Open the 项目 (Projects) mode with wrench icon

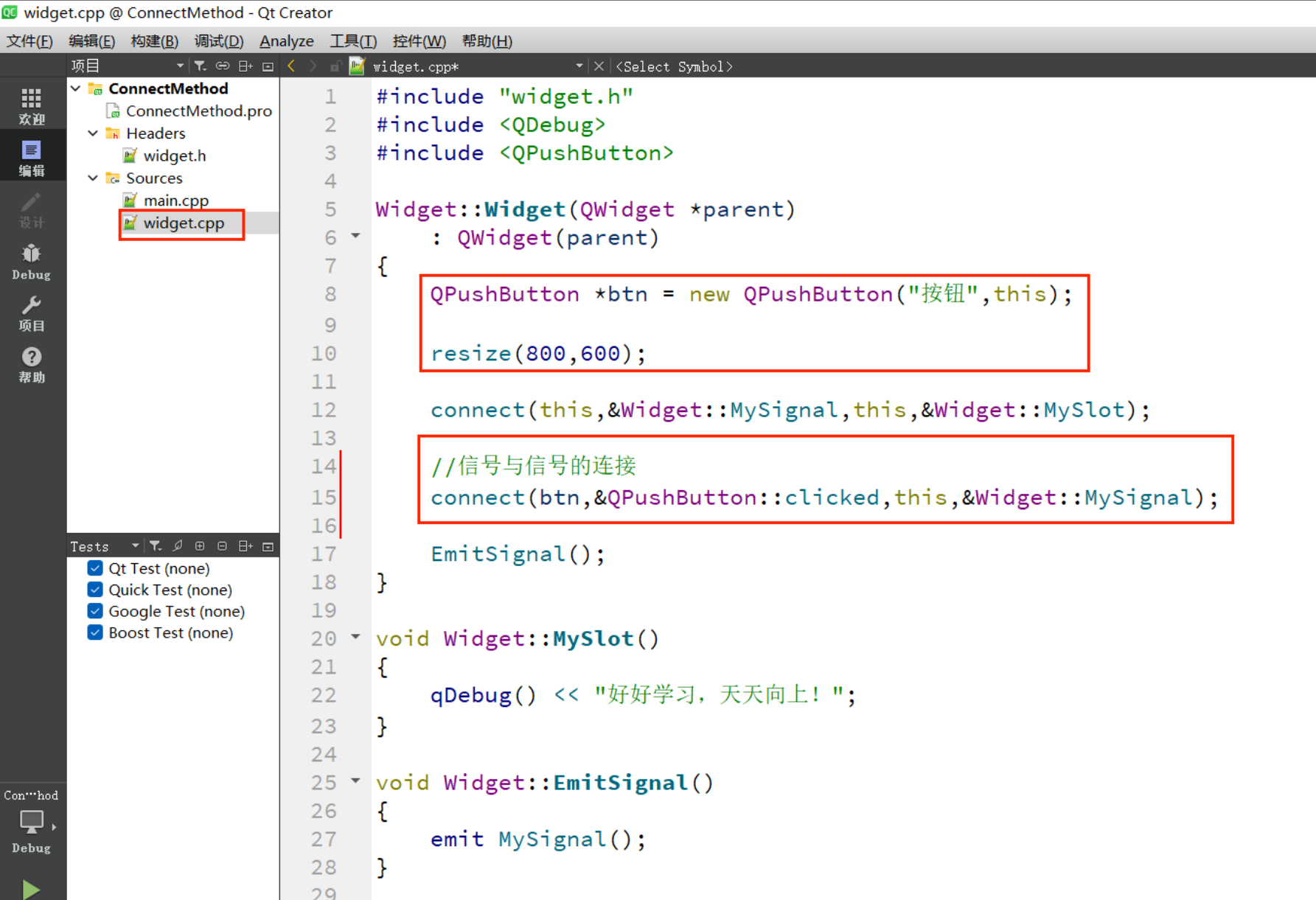click(x=32, y=313)
